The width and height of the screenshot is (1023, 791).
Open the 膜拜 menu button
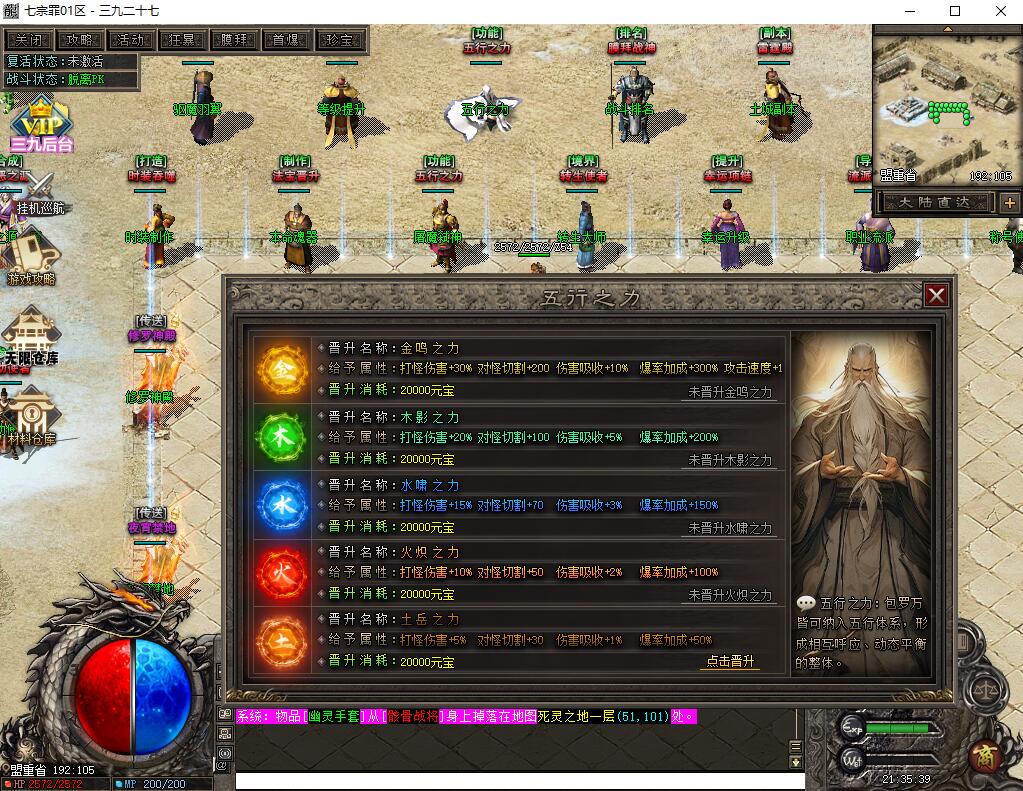tap(234, 40)
